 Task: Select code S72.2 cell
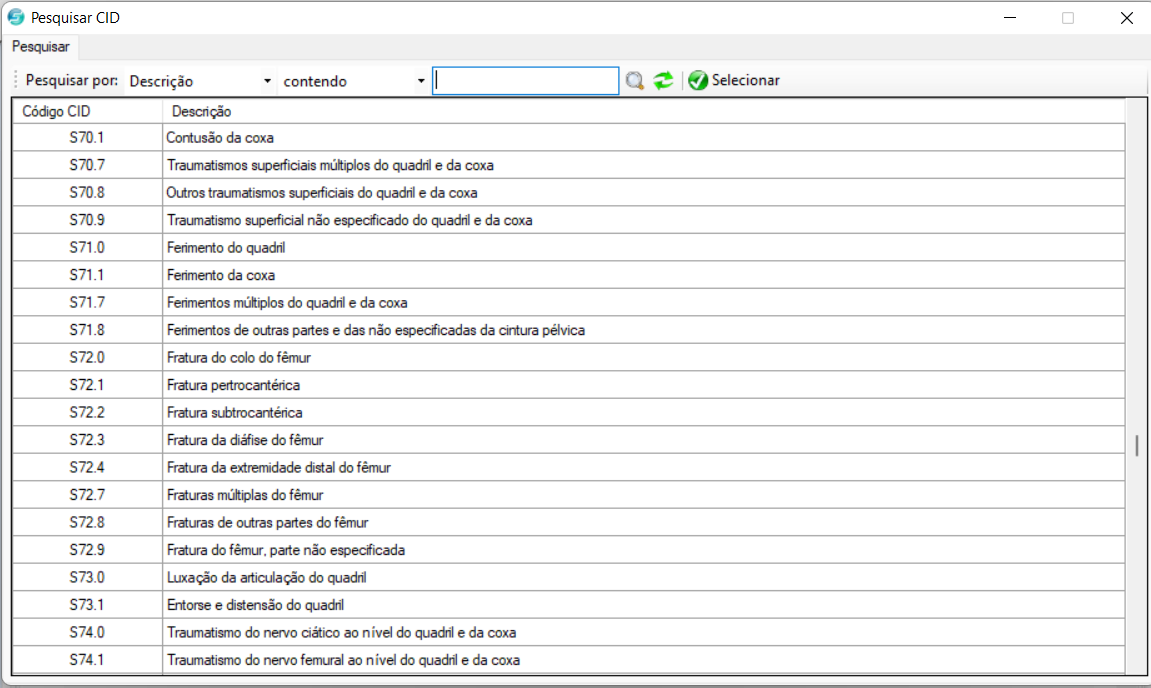(x=87, y=413)
